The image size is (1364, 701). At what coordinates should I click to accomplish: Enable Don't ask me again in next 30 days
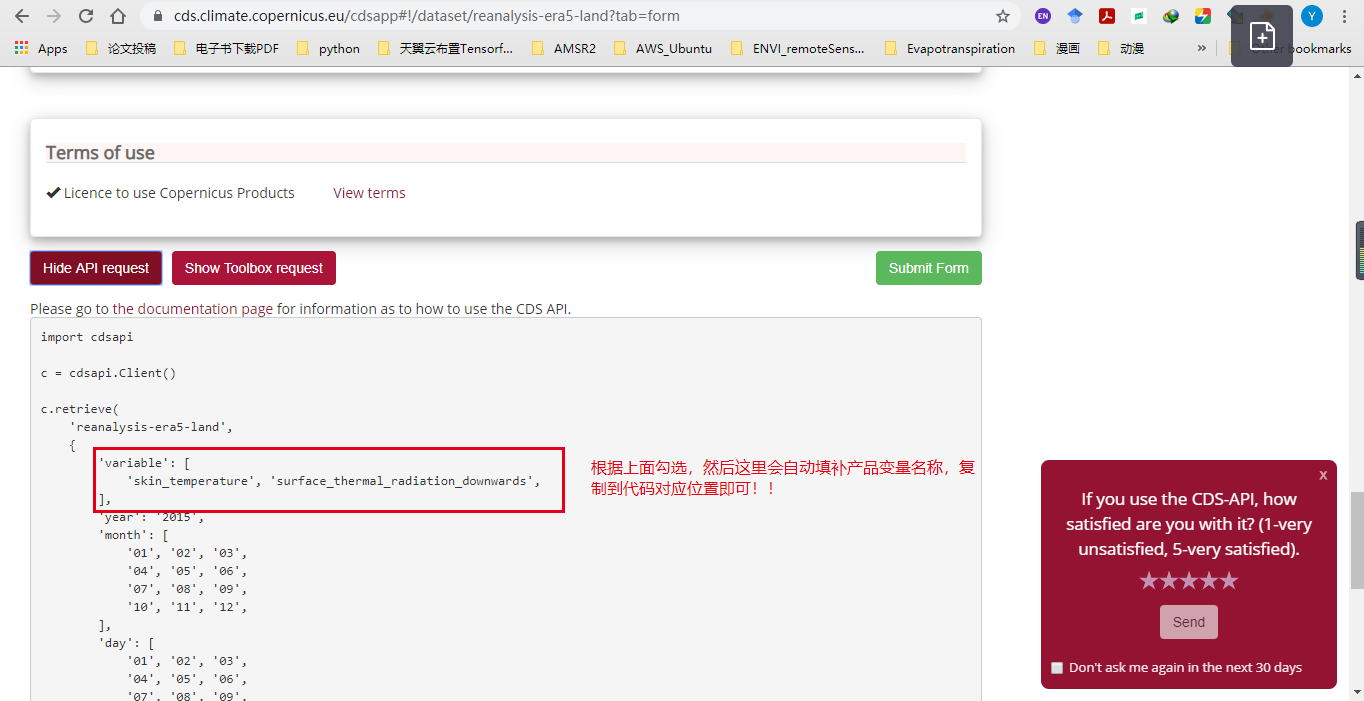(1057, 667)
